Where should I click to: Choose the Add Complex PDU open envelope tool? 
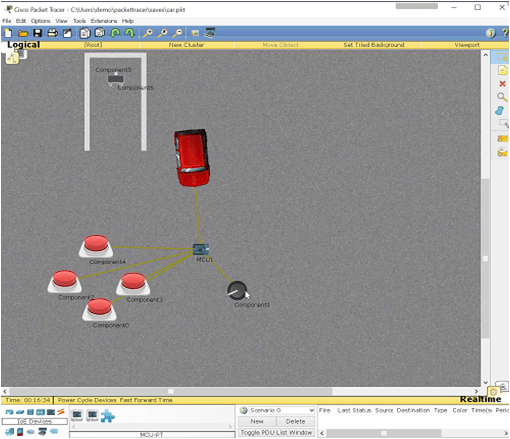point(502,153)
